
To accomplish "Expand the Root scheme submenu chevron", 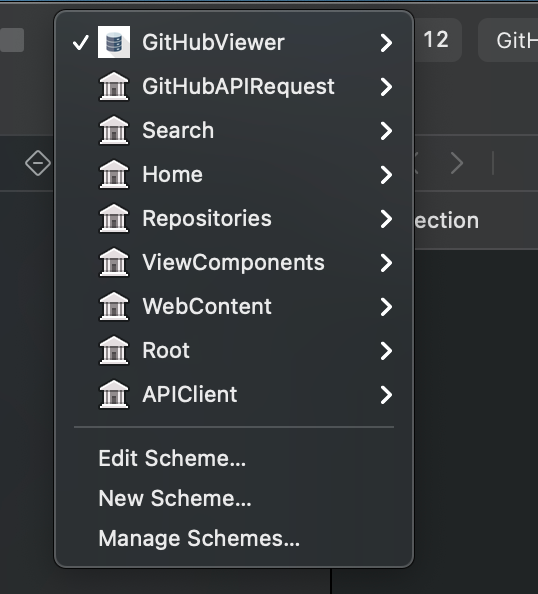I will [x=386, y=351].
